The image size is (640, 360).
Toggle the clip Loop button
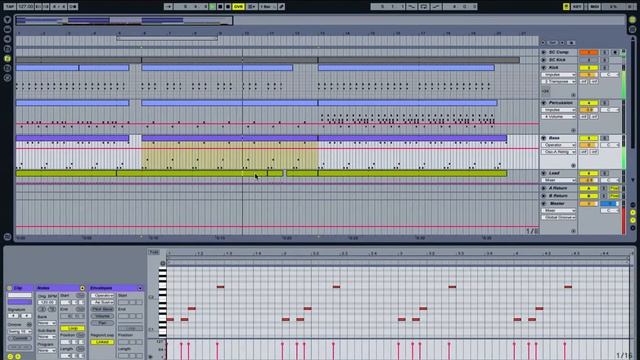pos(73,328)
